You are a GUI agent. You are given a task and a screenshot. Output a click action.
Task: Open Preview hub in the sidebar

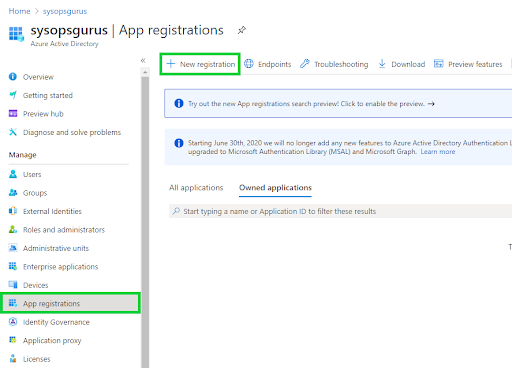43,114
